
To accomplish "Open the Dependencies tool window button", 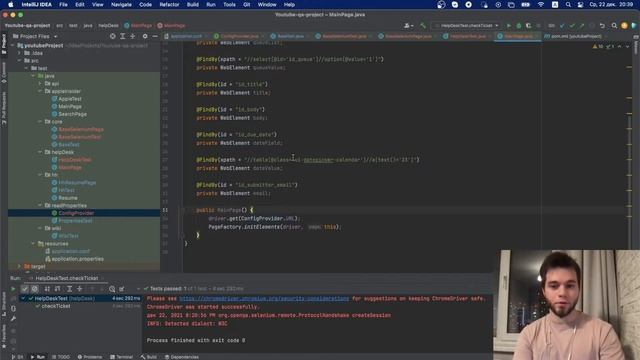I will (x=182, y=357).
